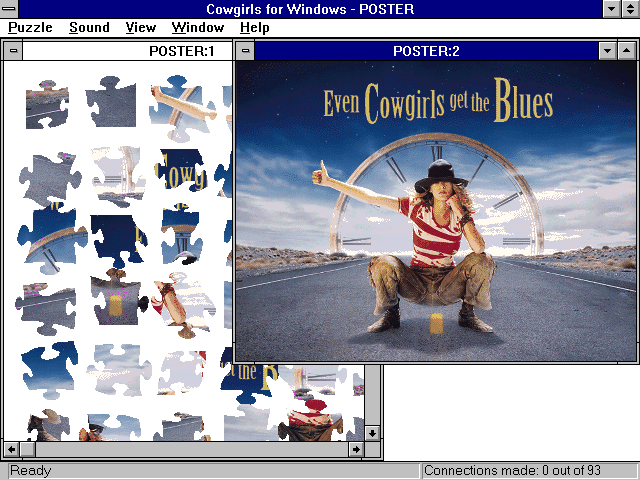Open the Puzzle menu
Viewport: 640px width, 480px height.
click(30, 27)
